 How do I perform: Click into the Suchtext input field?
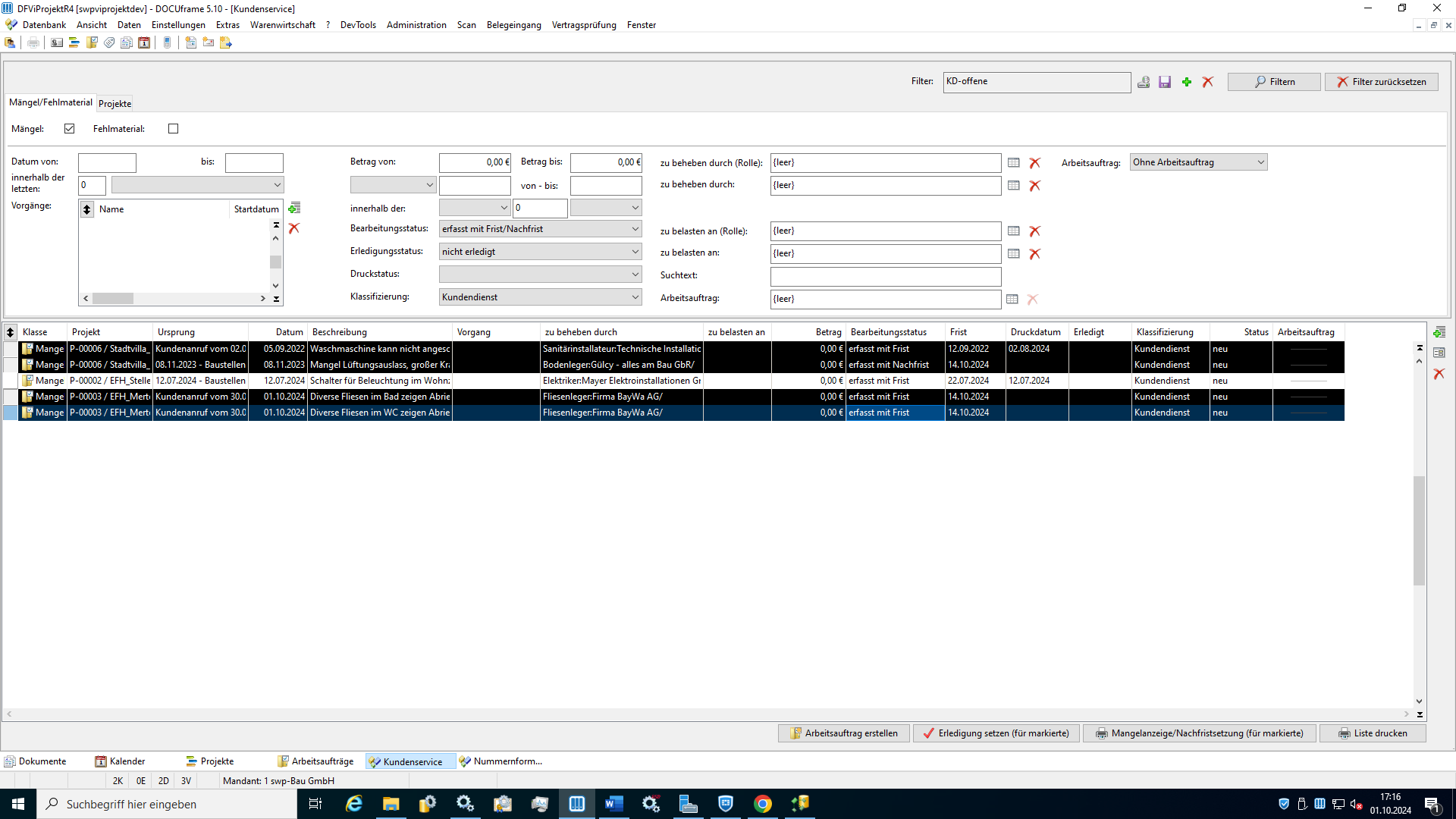pyautogui.click(x=886, y=276)
